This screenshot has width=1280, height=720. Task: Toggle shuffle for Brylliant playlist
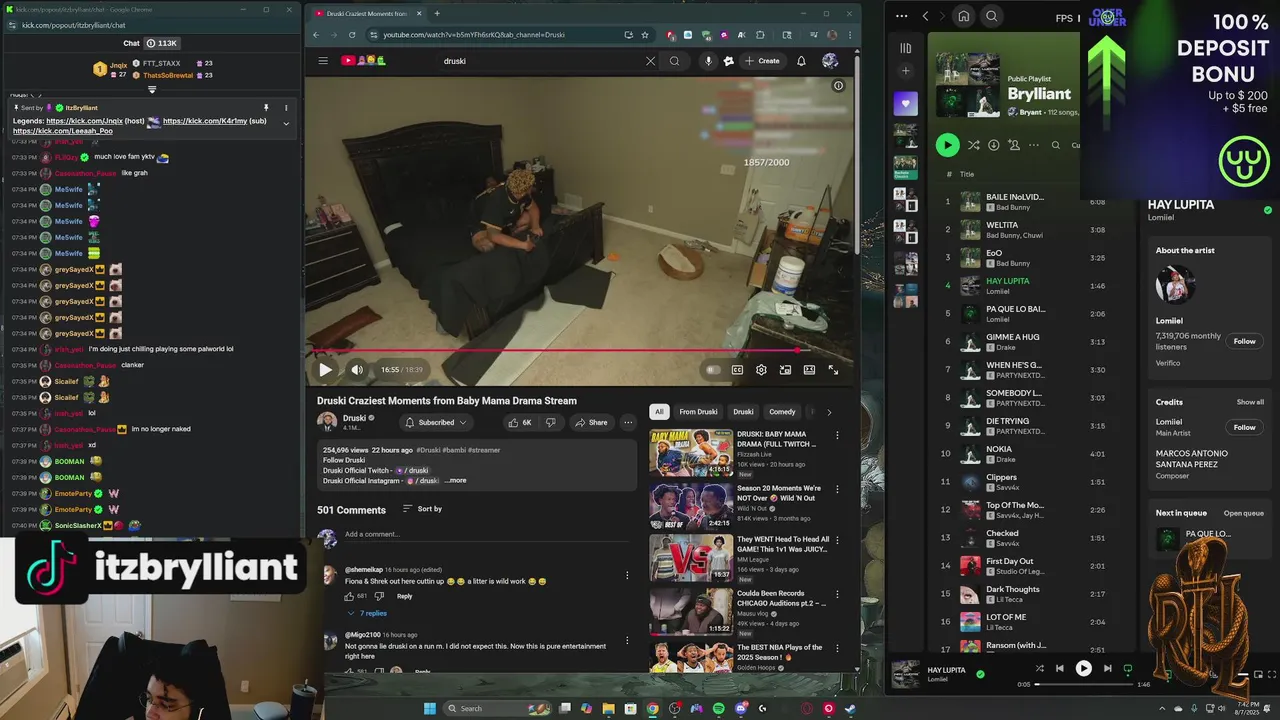973,145
